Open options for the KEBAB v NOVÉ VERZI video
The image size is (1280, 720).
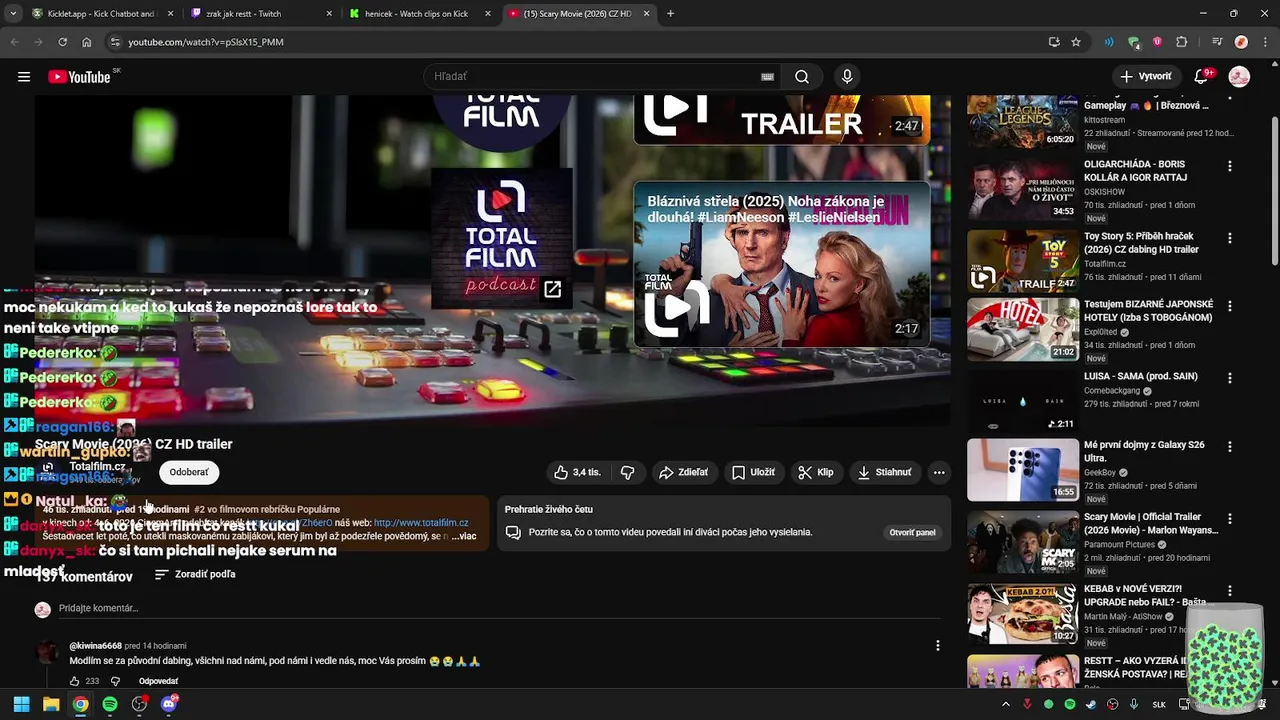pyautogui.click(x=1230, y=590)
